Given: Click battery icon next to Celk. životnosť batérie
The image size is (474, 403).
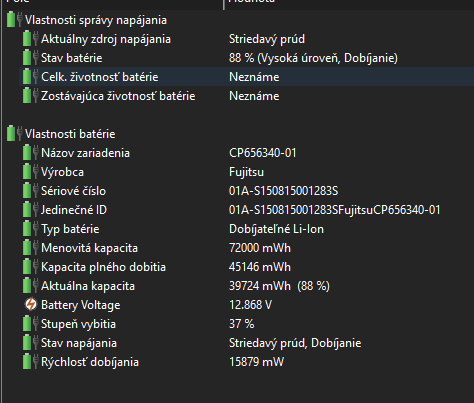Looking at the screenshot, I should [x=31, y=77].
